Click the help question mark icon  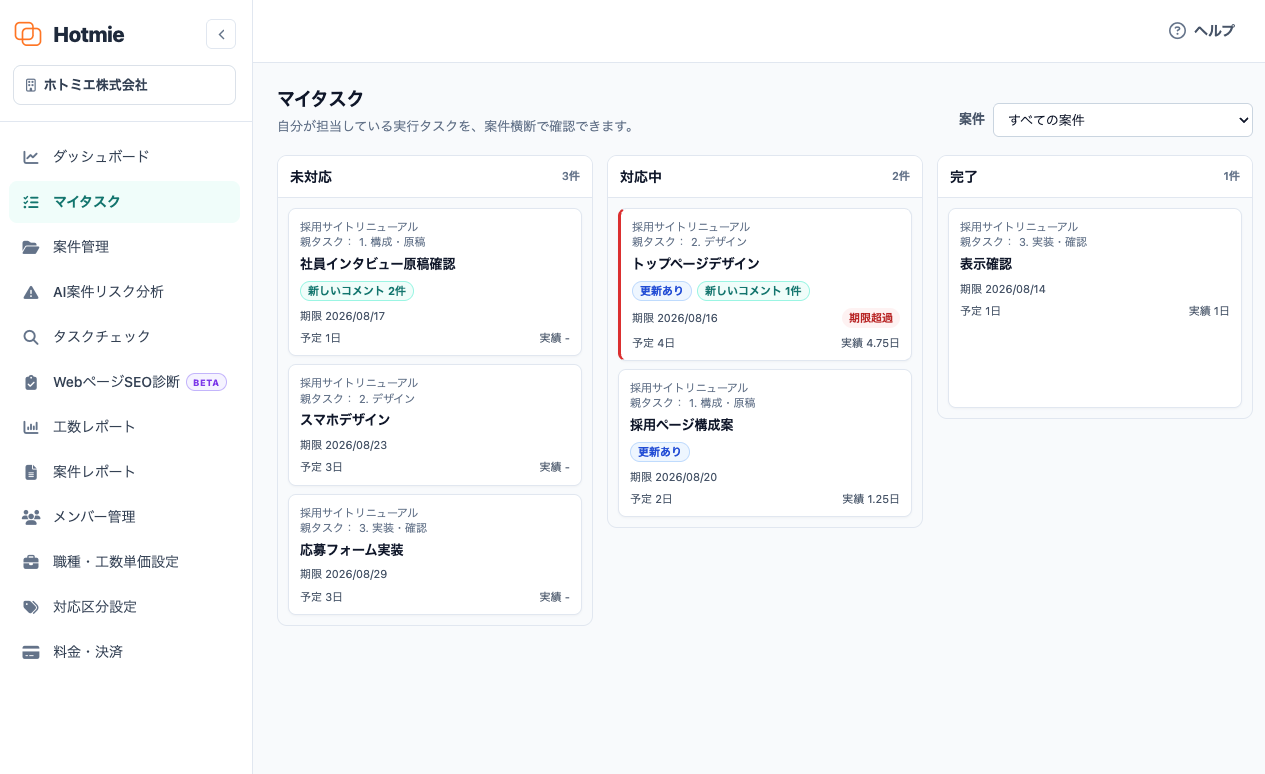pyautogui.click(x=1177, y=31)
